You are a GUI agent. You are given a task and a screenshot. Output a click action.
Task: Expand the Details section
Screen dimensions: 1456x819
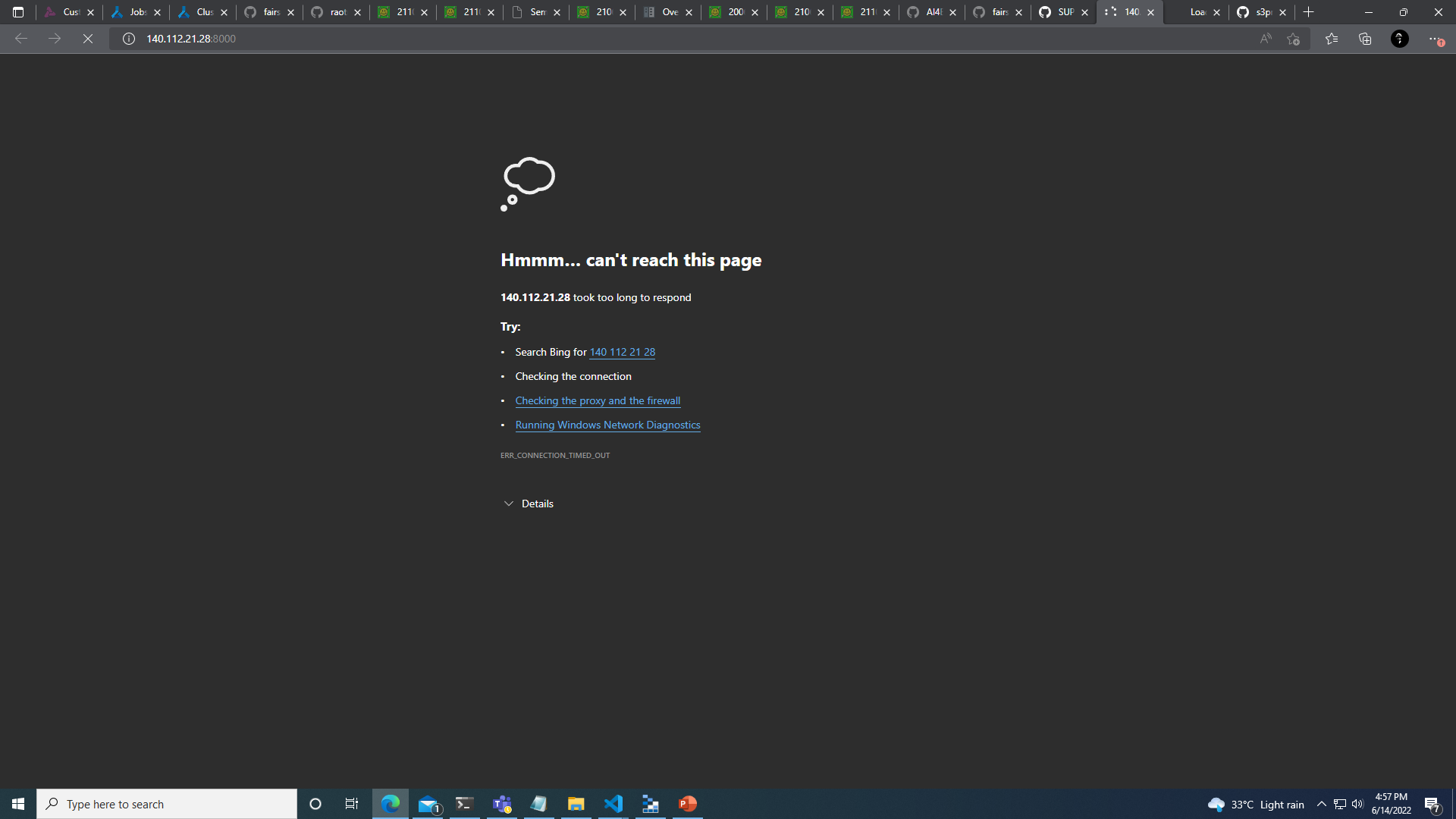[x=529, y=503]
